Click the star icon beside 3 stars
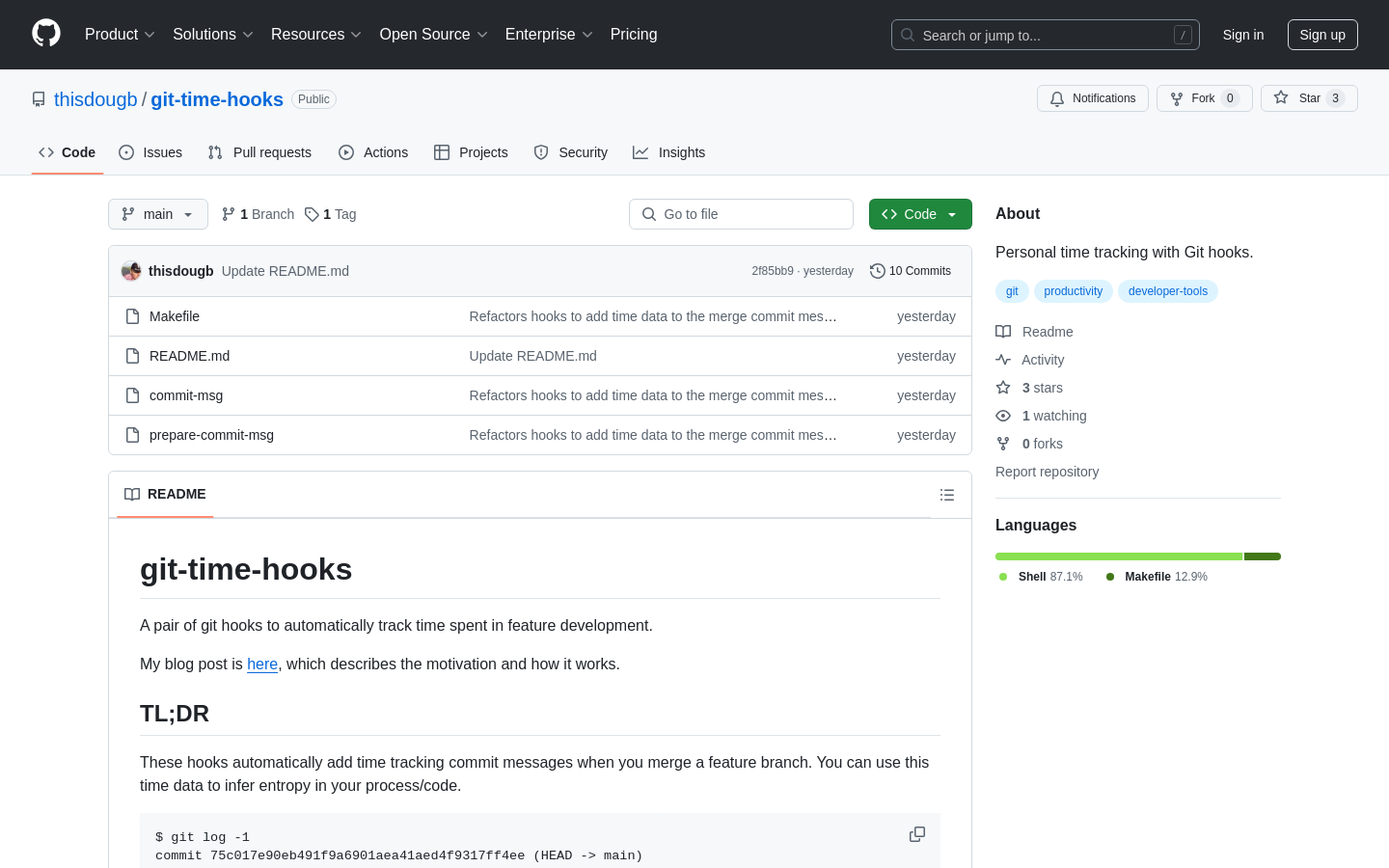 coord(1003,388)
